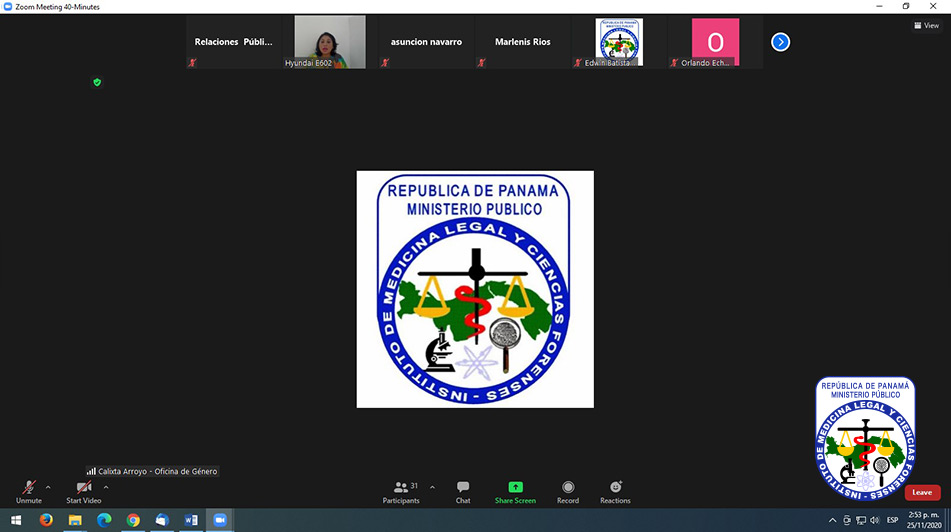951x532 pixels.
Task: Select Edwin Batista participant tile
Action: tap(619, 42)
